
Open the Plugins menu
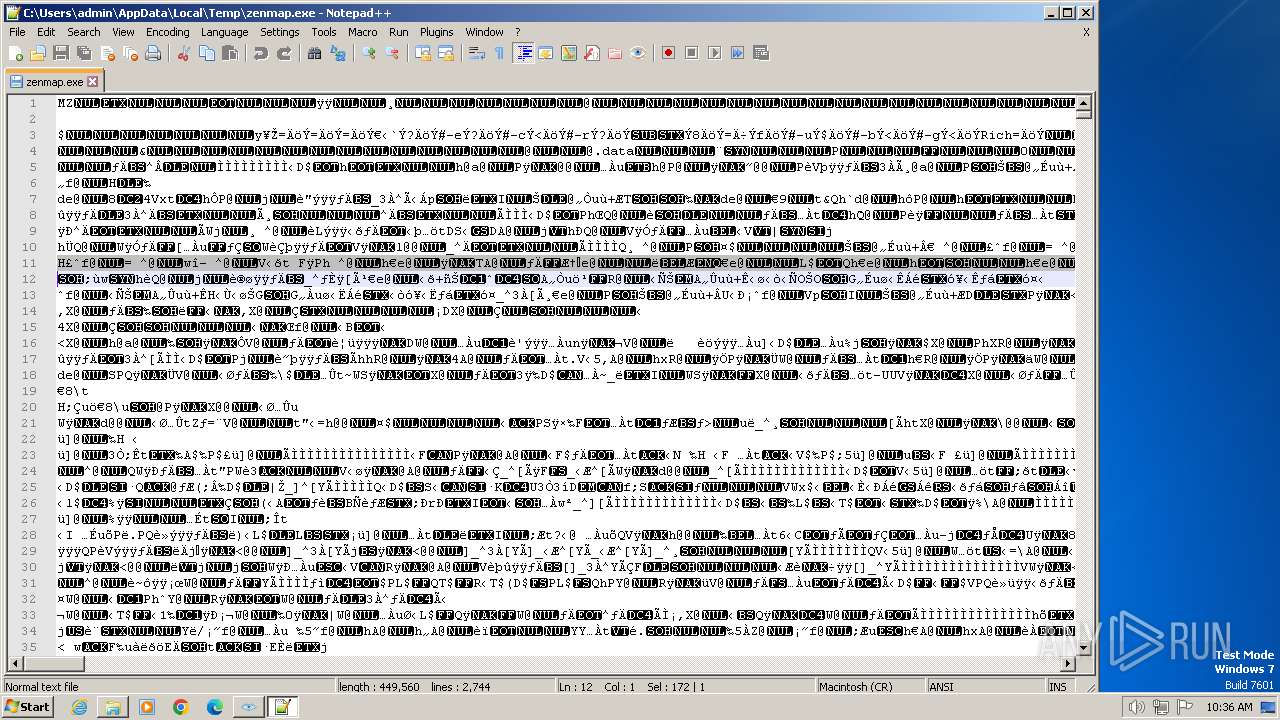[436, 32]
